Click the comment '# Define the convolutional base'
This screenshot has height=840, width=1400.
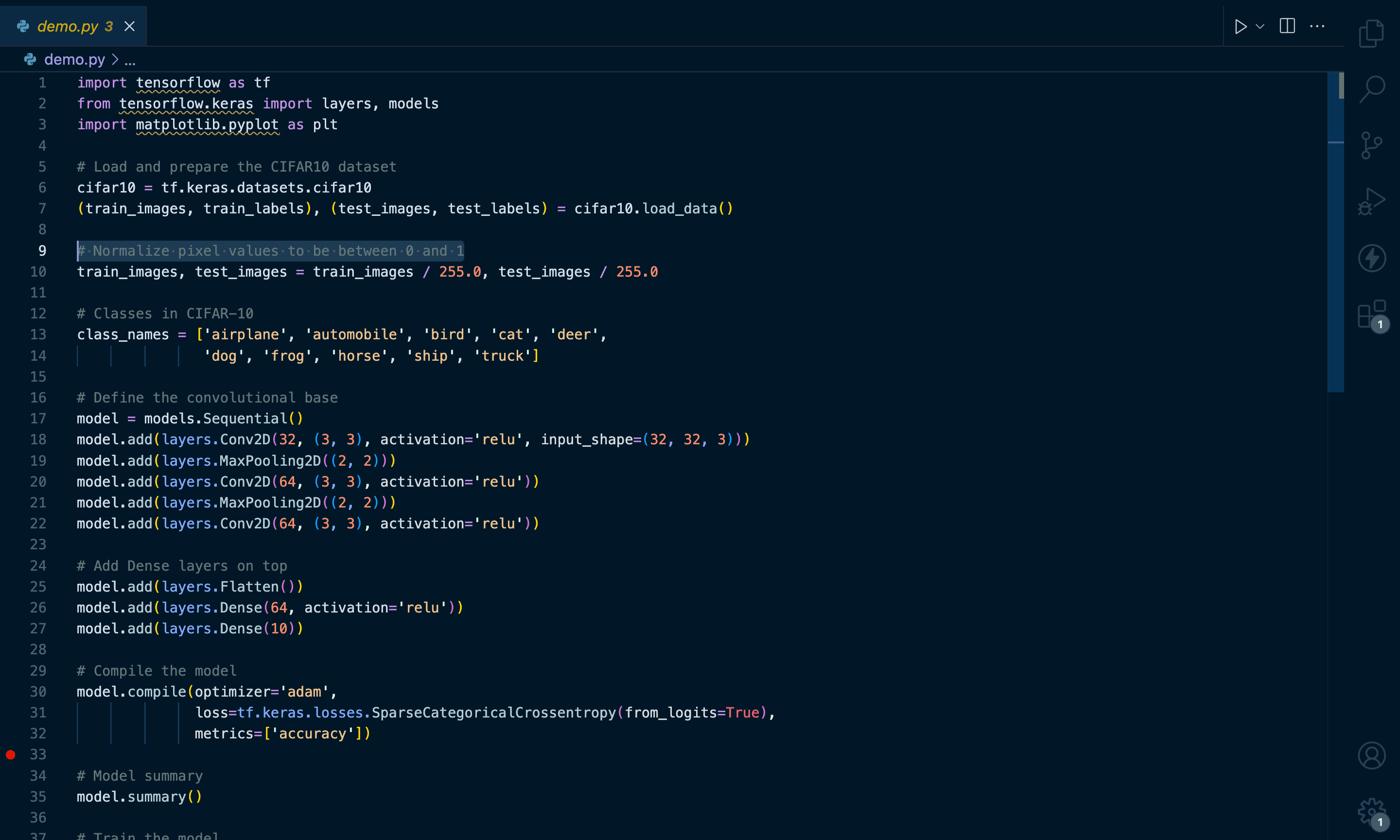click(207, 398)
